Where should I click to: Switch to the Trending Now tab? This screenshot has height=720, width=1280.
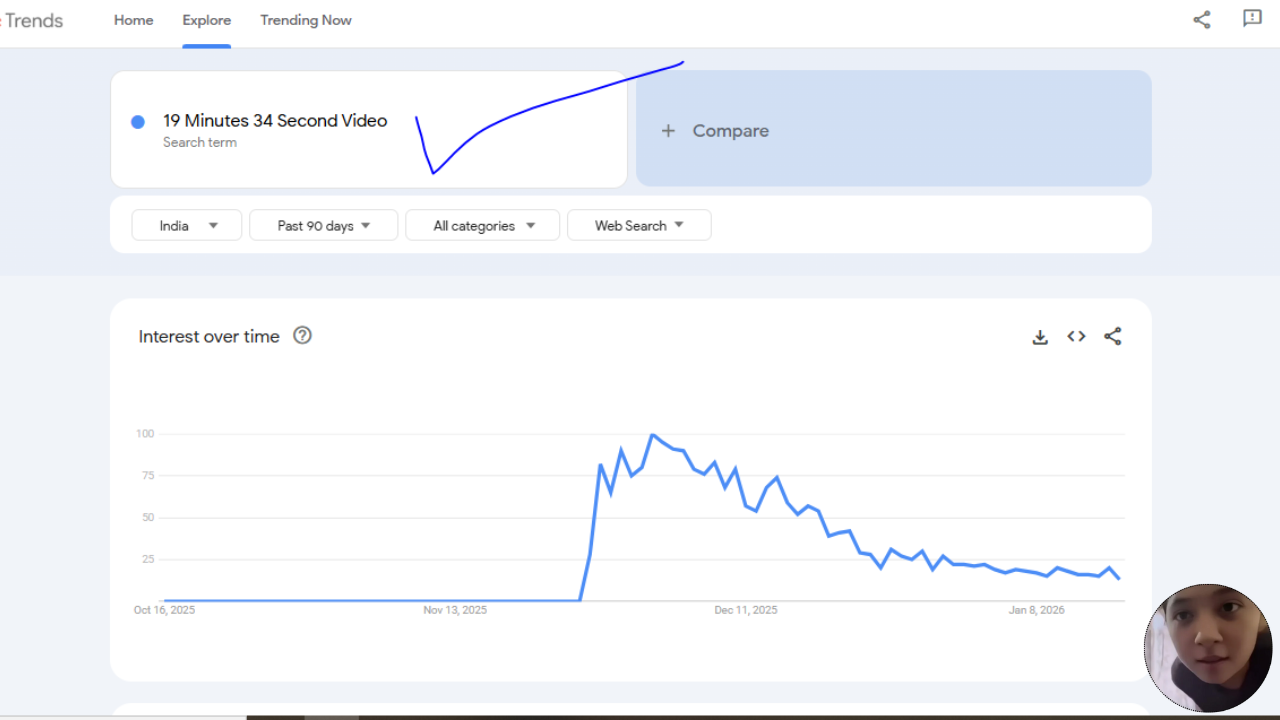[306, 20]
